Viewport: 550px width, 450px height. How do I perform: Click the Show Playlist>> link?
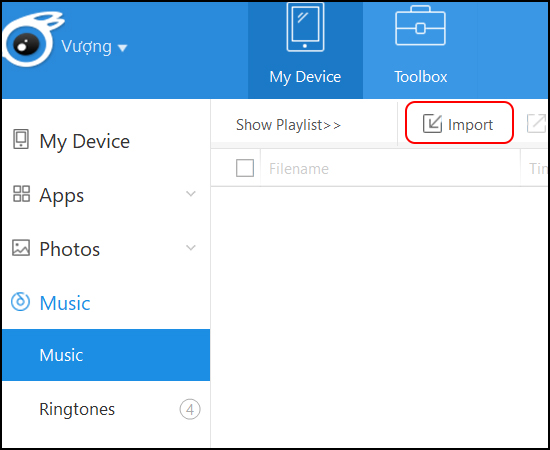pyautogui.click(x=288, y=125)
